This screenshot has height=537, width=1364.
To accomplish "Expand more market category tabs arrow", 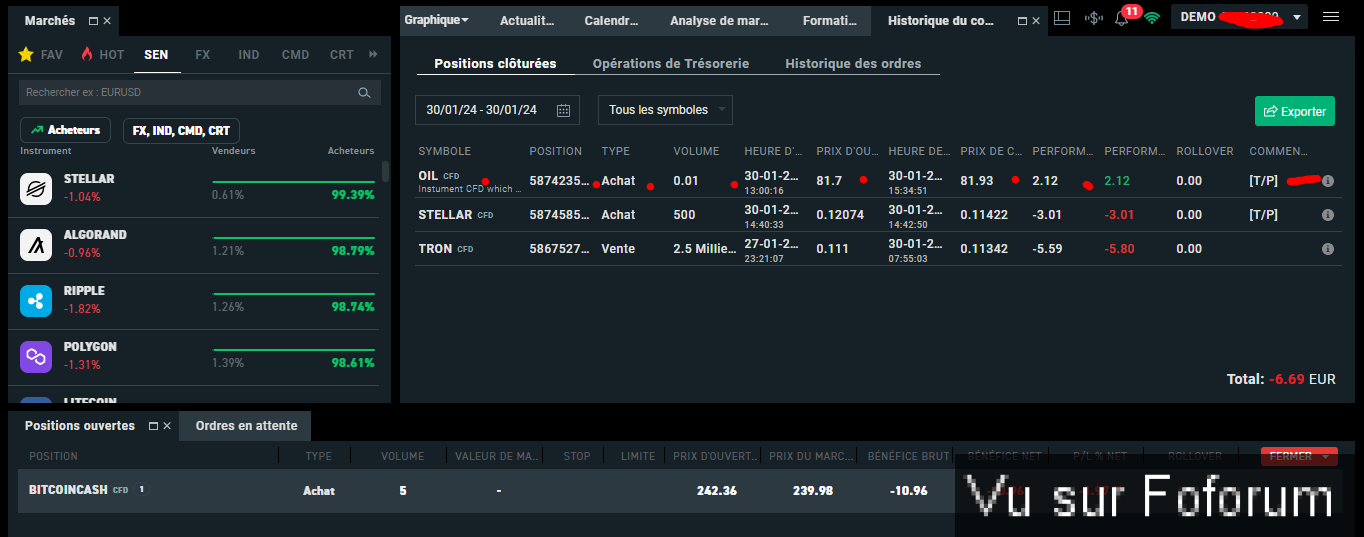I will [374, 55].
